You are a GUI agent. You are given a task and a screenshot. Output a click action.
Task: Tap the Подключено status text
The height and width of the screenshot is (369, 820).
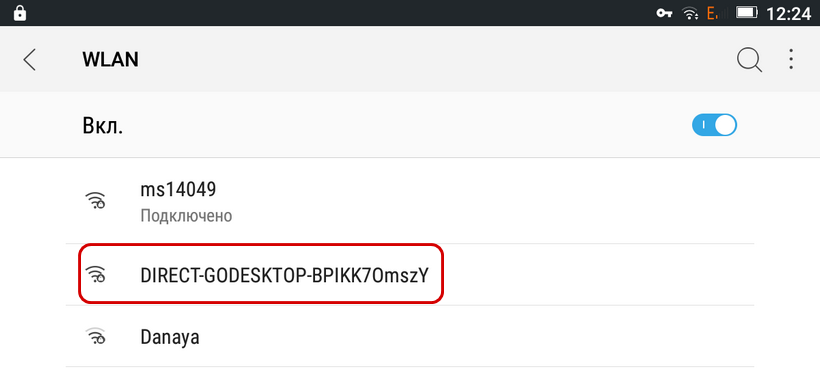click(186, 215)
